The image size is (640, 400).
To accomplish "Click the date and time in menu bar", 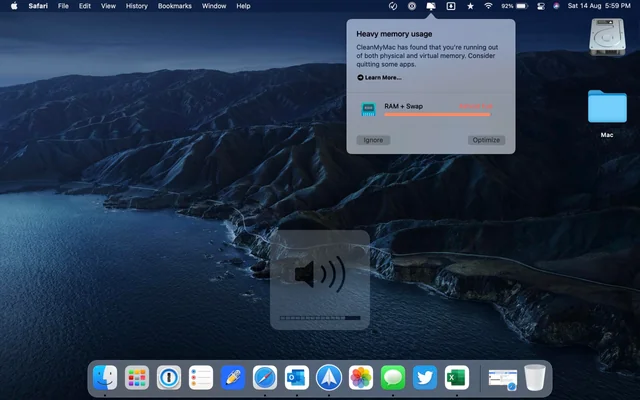I will pos(599,6).
